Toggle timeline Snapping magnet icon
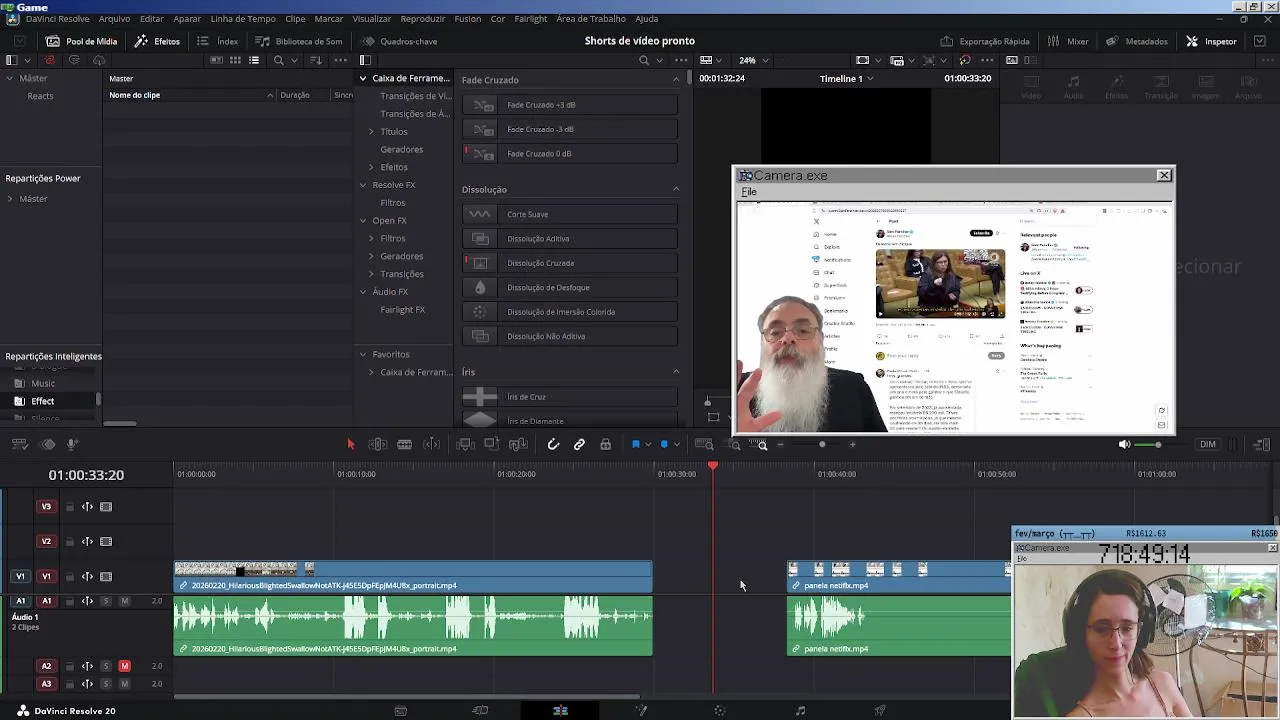 coord(553,444)
